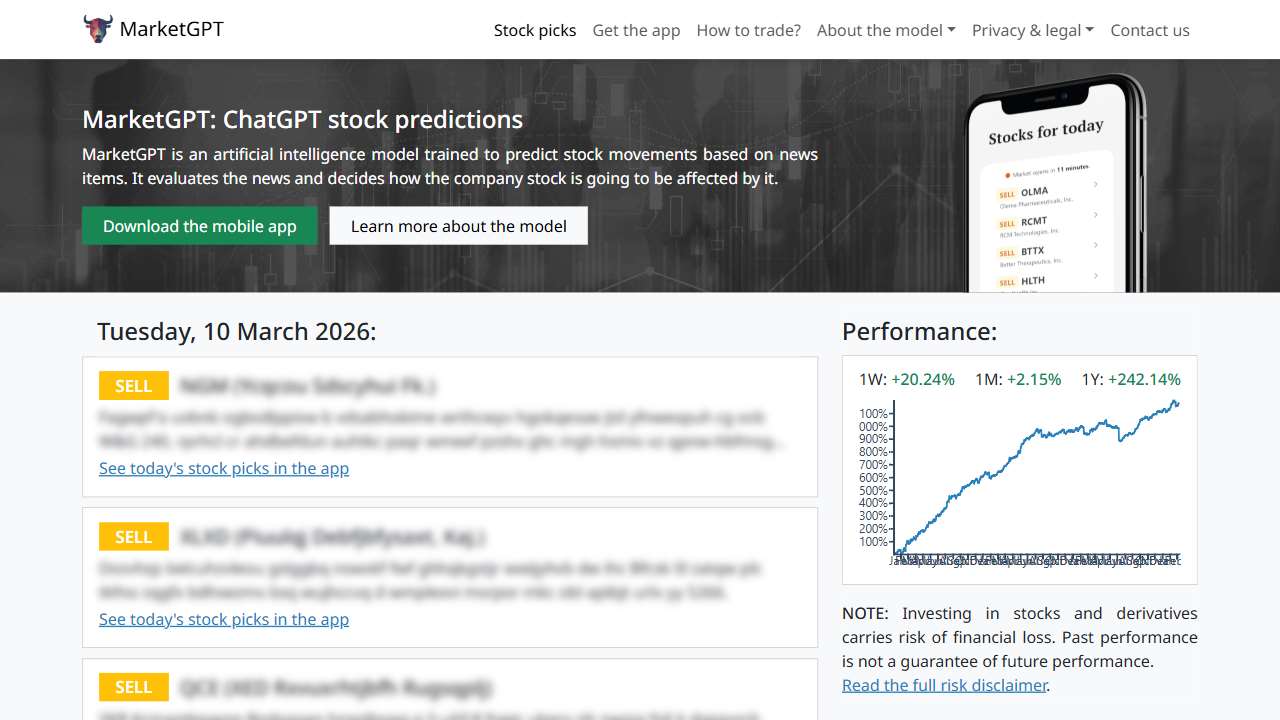Follow the Read the full risk disclaimer link

tap(943, 685)
